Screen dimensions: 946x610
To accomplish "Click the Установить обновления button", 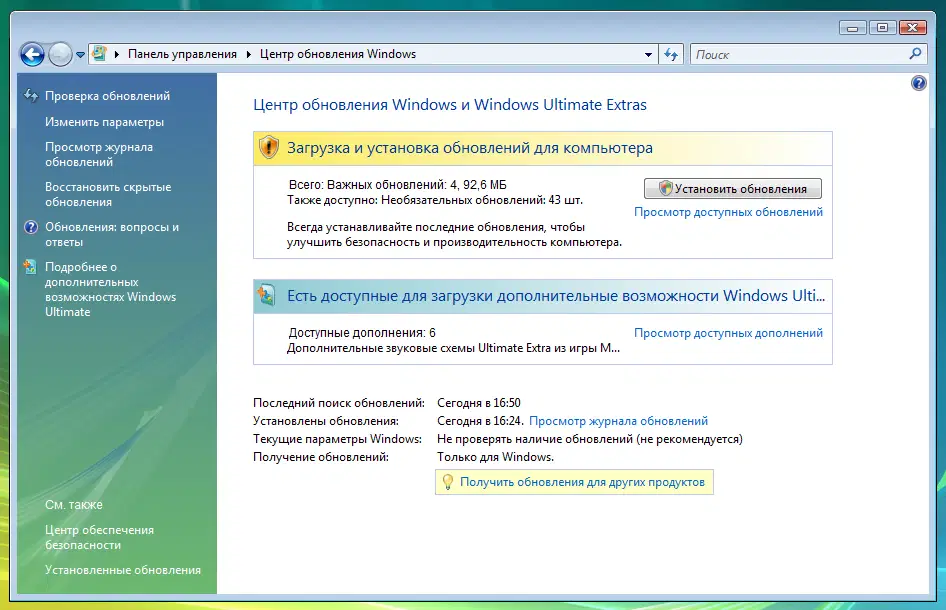I will click(x=732, y=188).
